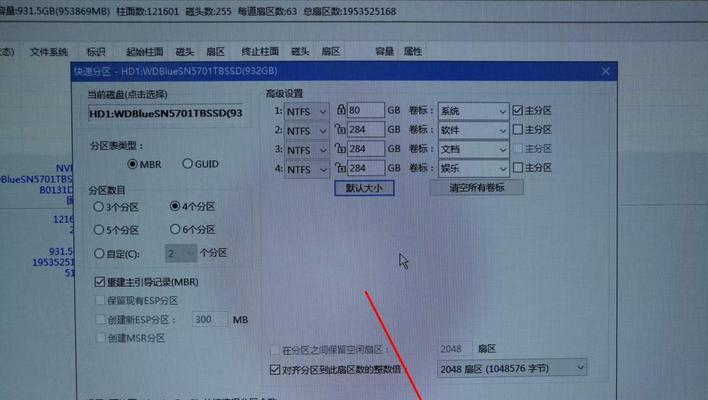
Task: Toggle the lock icon for partition 3 size
Action: pos(340,148)
